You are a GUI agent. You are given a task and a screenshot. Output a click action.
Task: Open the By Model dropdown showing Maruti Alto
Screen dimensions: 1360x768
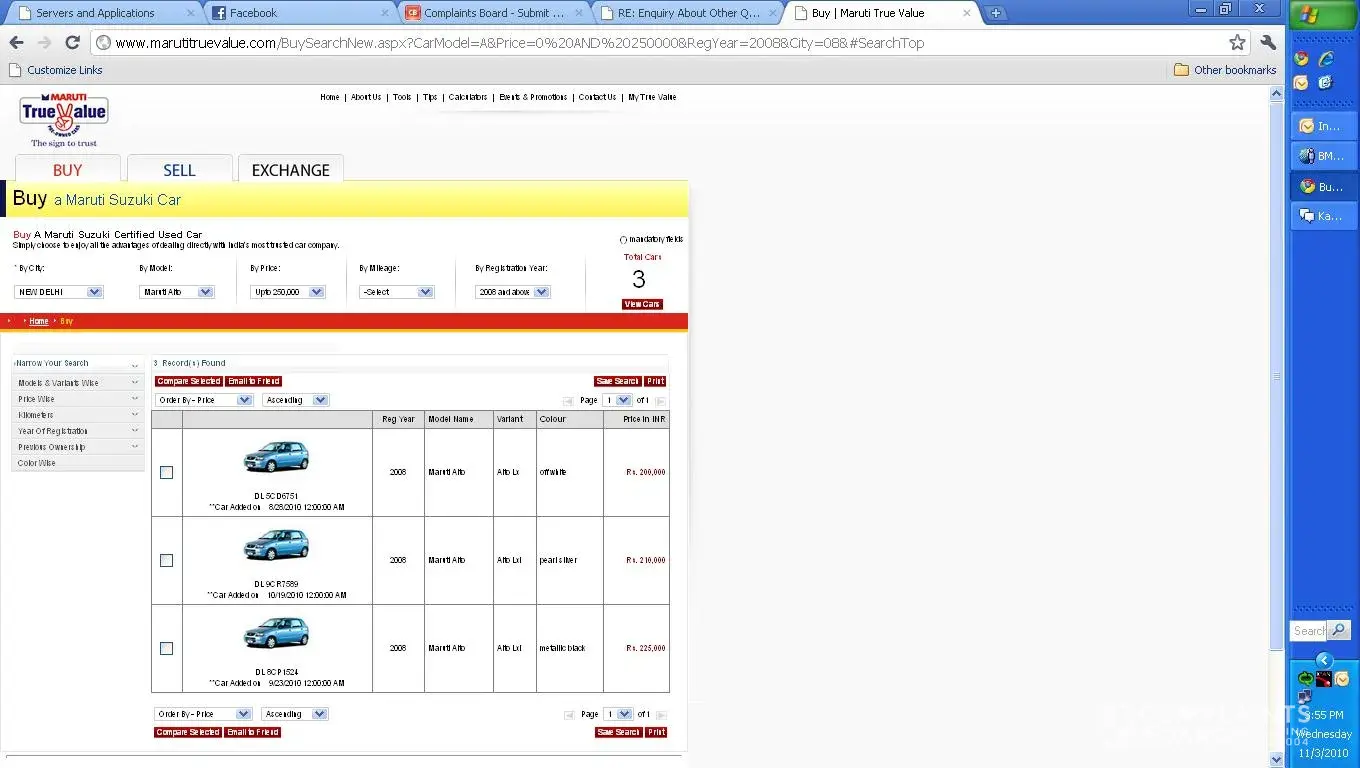coord(177,292)
